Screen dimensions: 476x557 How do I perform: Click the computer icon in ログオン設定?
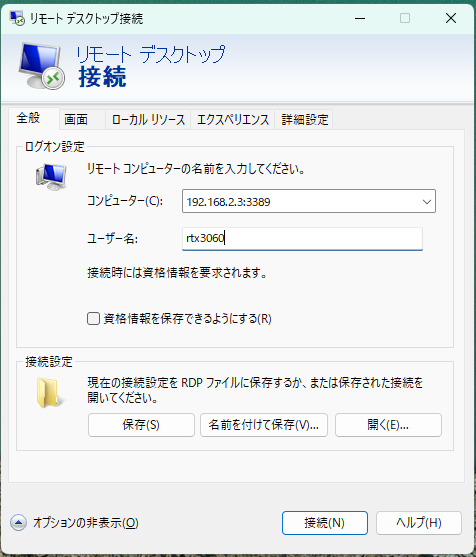[x=51, y=177]
